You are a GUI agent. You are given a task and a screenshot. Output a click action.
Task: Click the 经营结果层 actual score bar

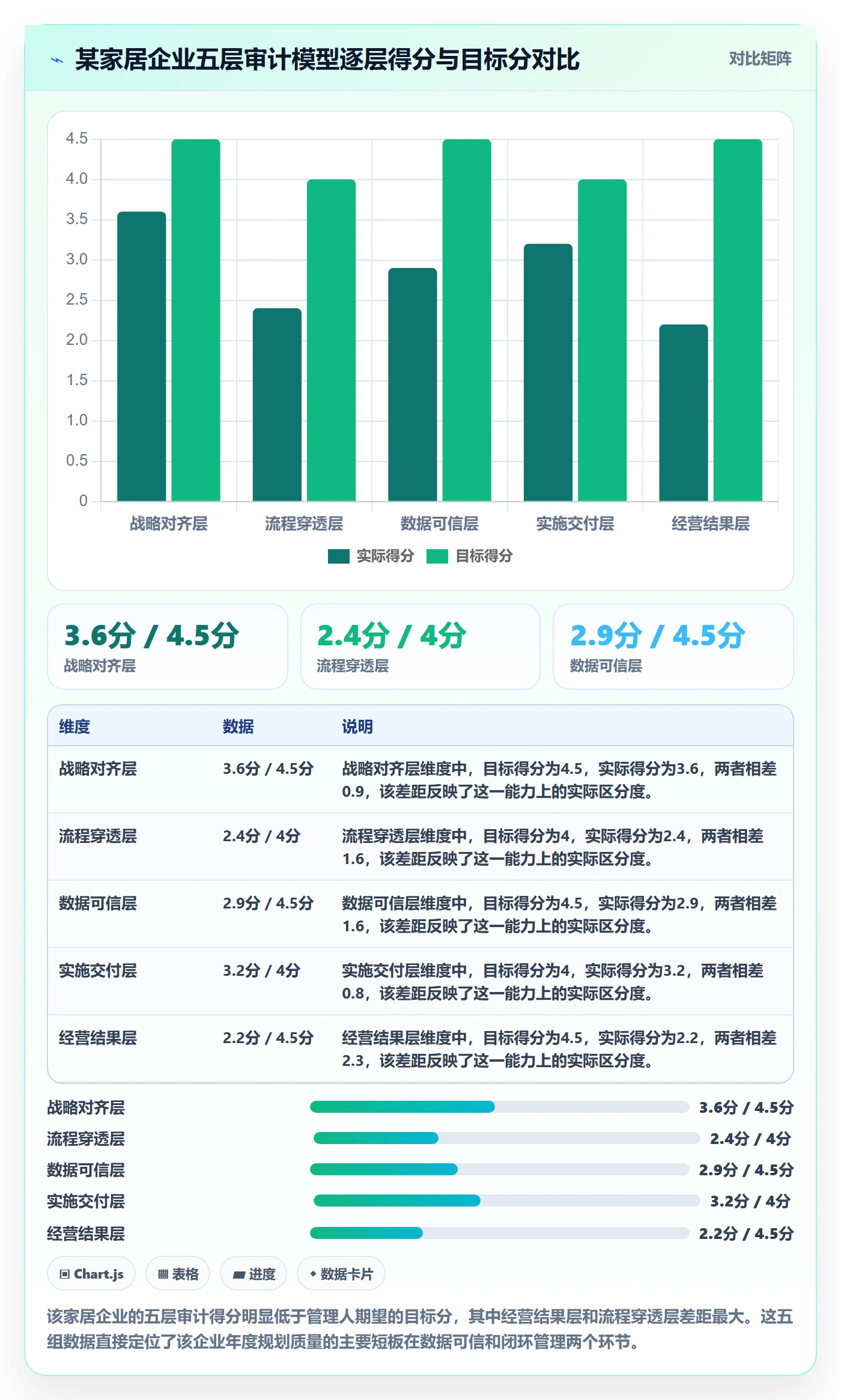tap(684, 413)
